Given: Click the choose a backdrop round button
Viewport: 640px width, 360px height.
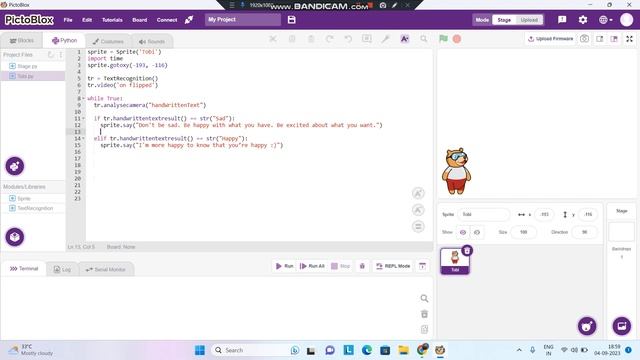Looking at the screenshot, I should [x=622, y=326].
